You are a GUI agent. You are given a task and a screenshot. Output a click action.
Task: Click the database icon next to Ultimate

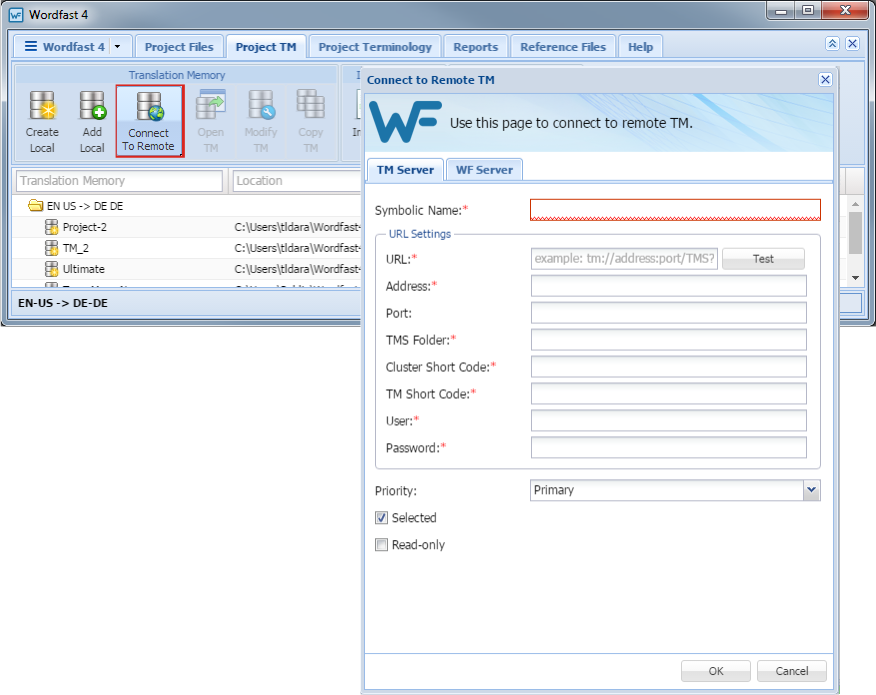51,268
